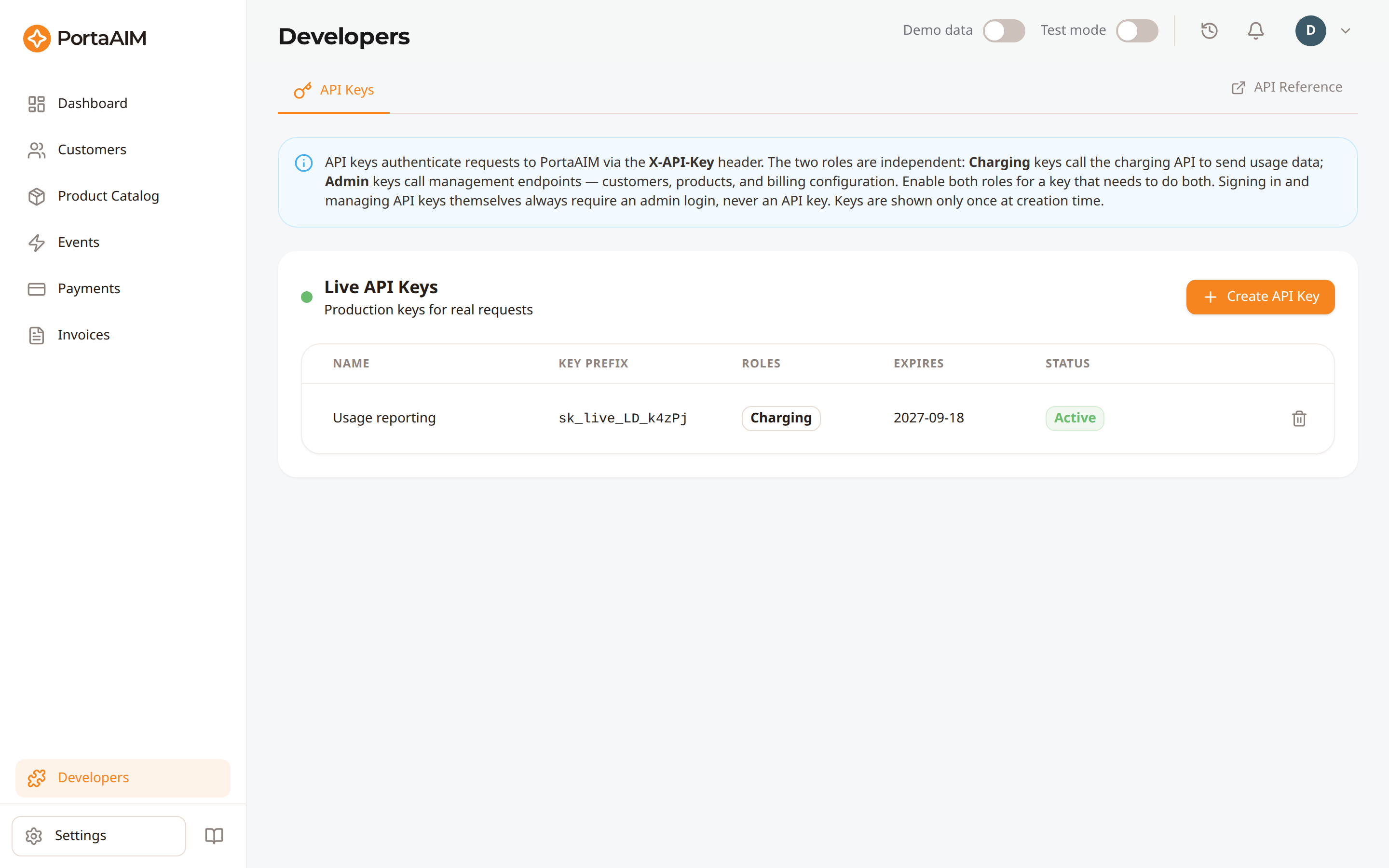This screenshot has height=868, width=1389.
Task: Click the Dashboard grid icon
Action: [x=37, y=104]
